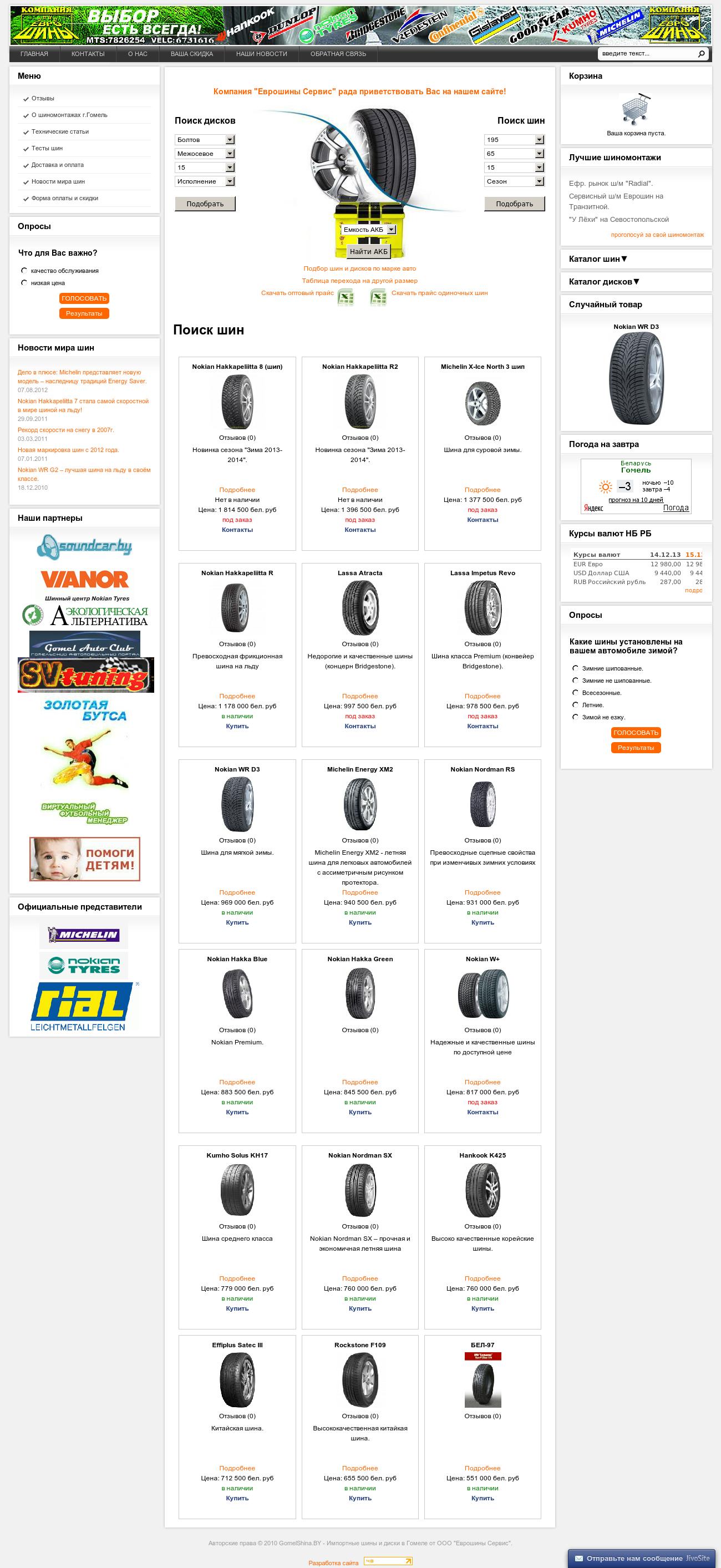Open the 'Емкость АКБ' dropdown
721x1568 pixels.
point(369,230)
